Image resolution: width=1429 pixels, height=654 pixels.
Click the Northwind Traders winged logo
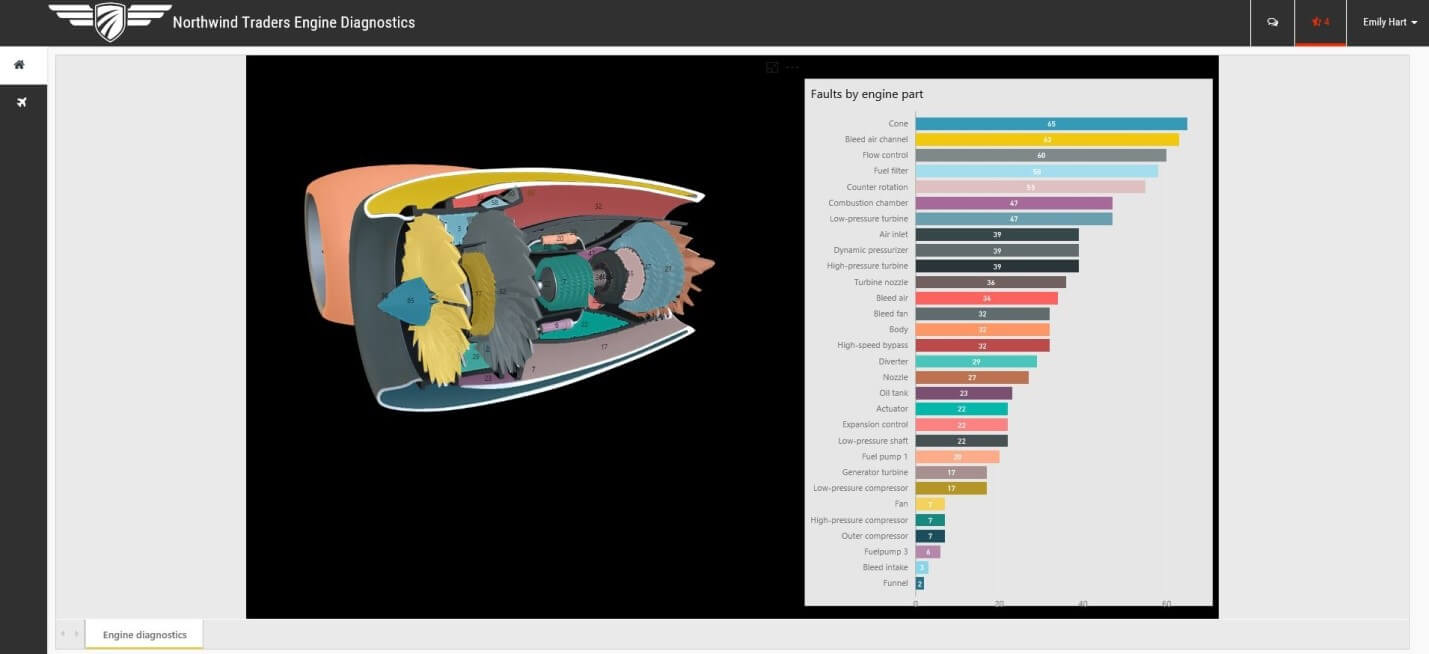coord(110,20)
